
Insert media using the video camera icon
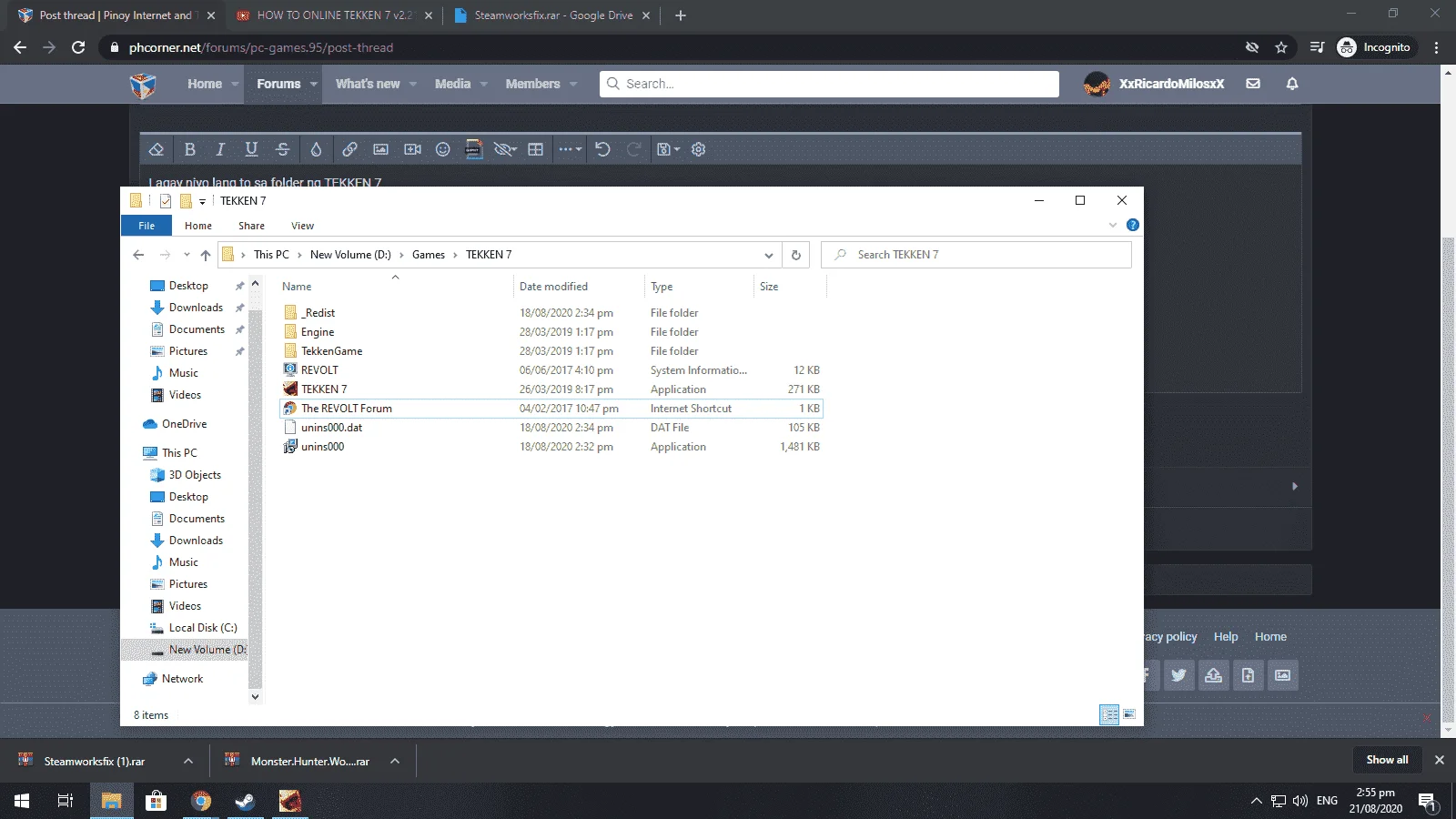(412, 149)
